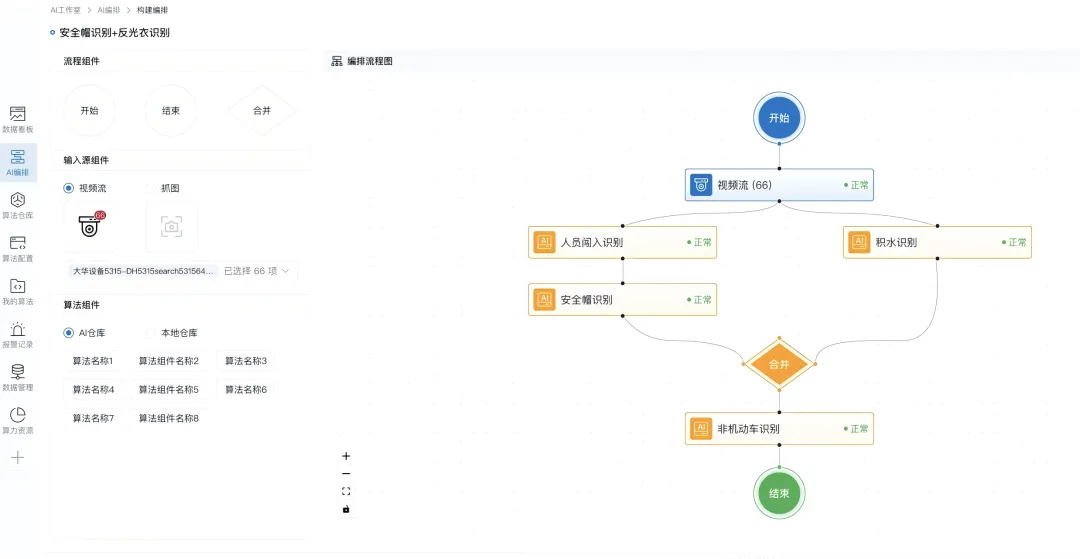1080x559 pixels.
Task: Select the 积水识别 node
Action: pos(937,242)
